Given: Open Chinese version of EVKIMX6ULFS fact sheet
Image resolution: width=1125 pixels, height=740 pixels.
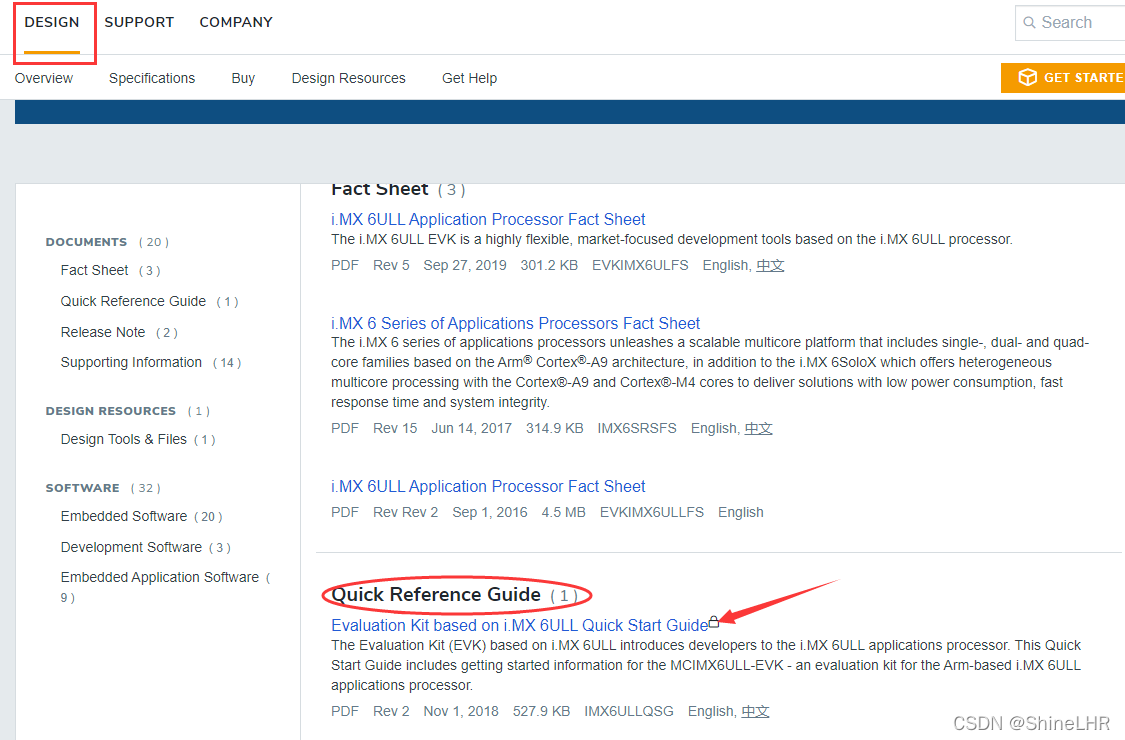Looking at the screenshot, I should (770, 266).
